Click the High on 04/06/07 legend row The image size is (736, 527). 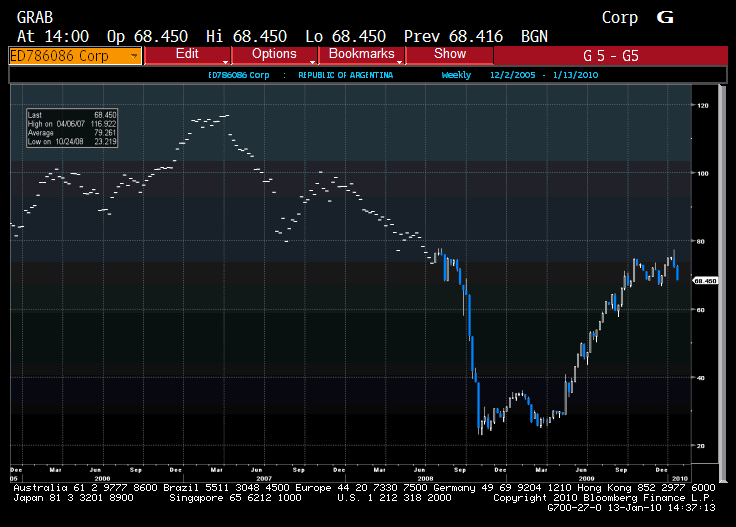pos(72,124)
